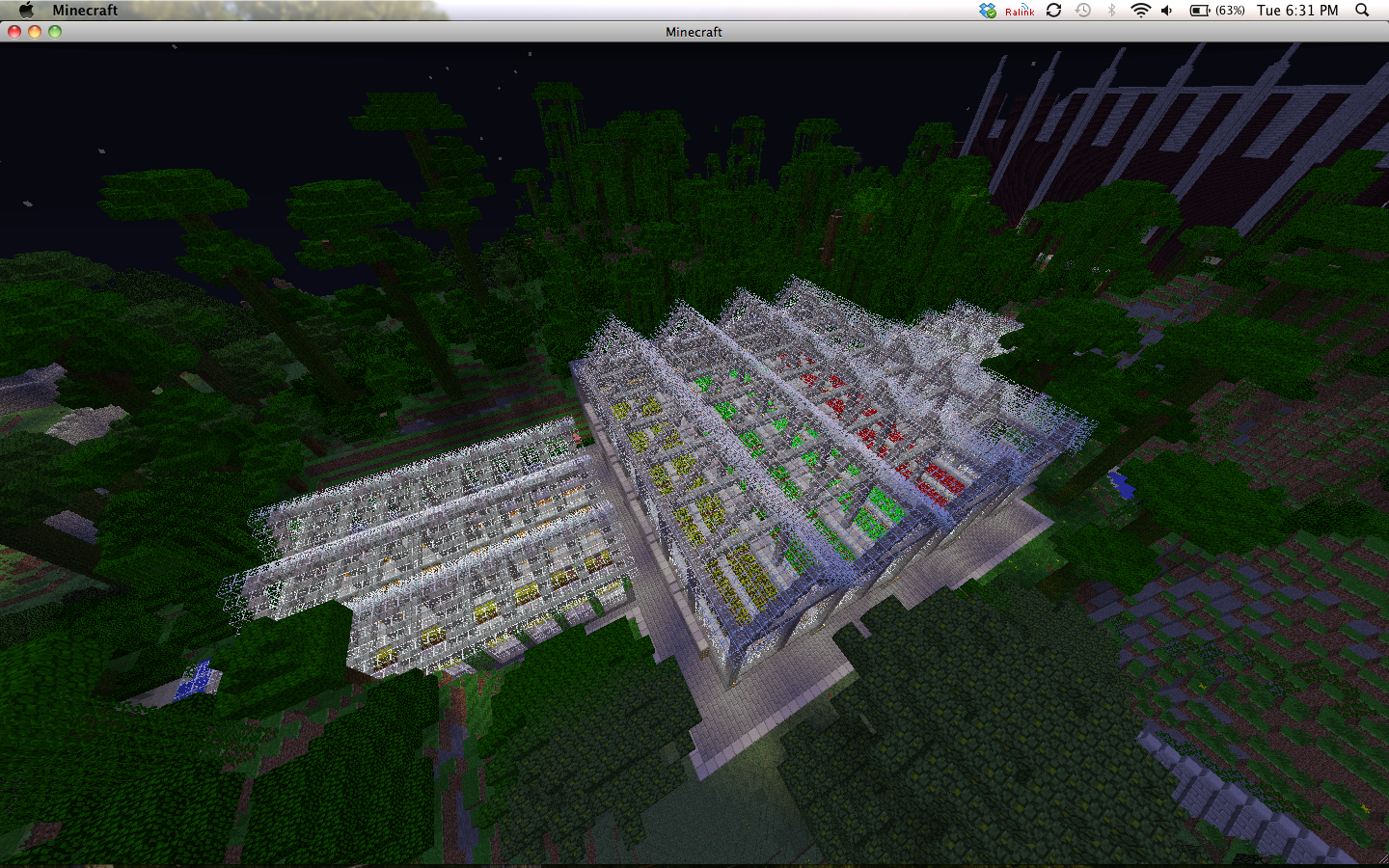Click the Bluetooth status icon

(1111, 10)
